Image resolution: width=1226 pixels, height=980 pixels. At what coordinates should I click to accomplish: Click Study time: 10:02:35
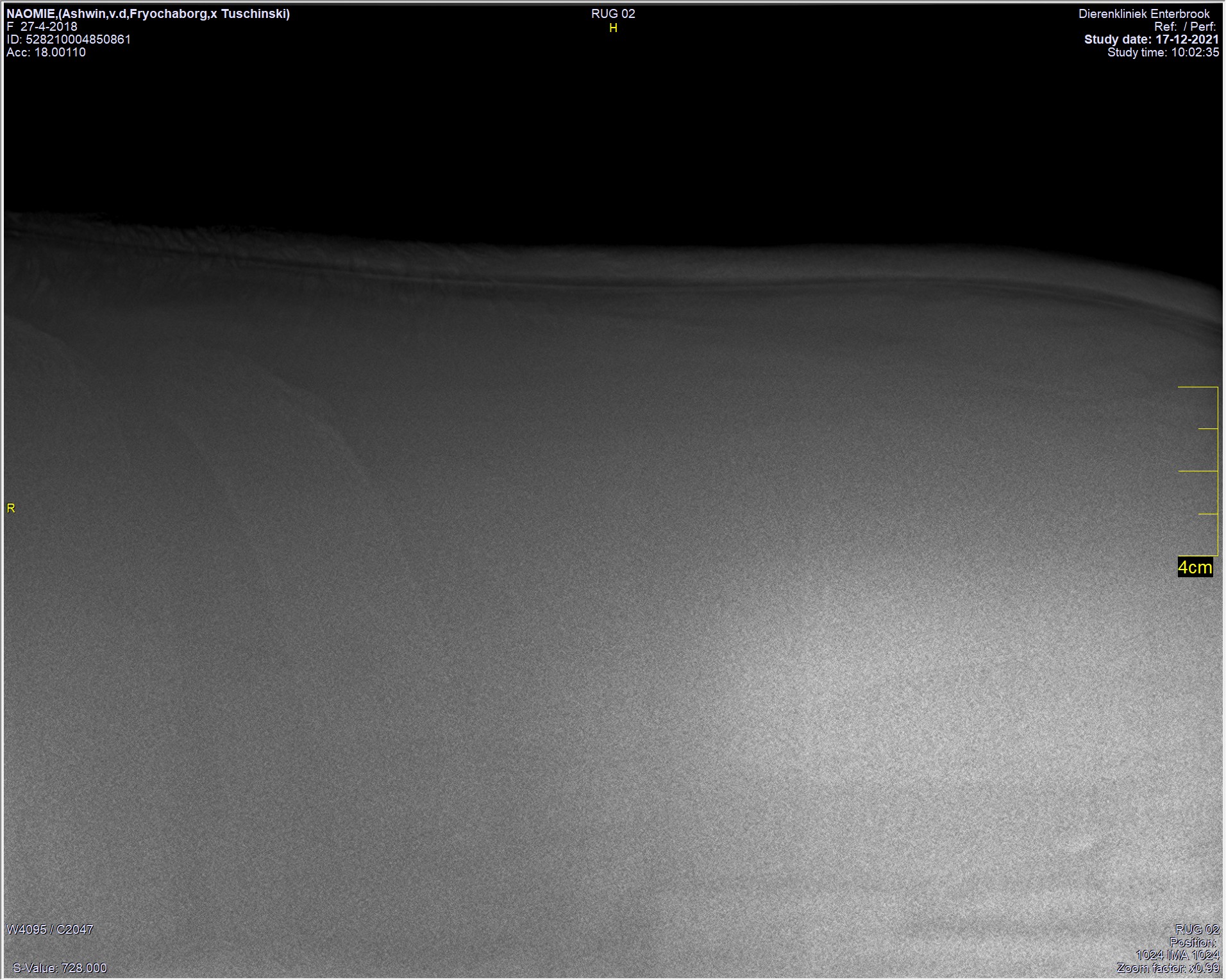tap(1163, 52)
